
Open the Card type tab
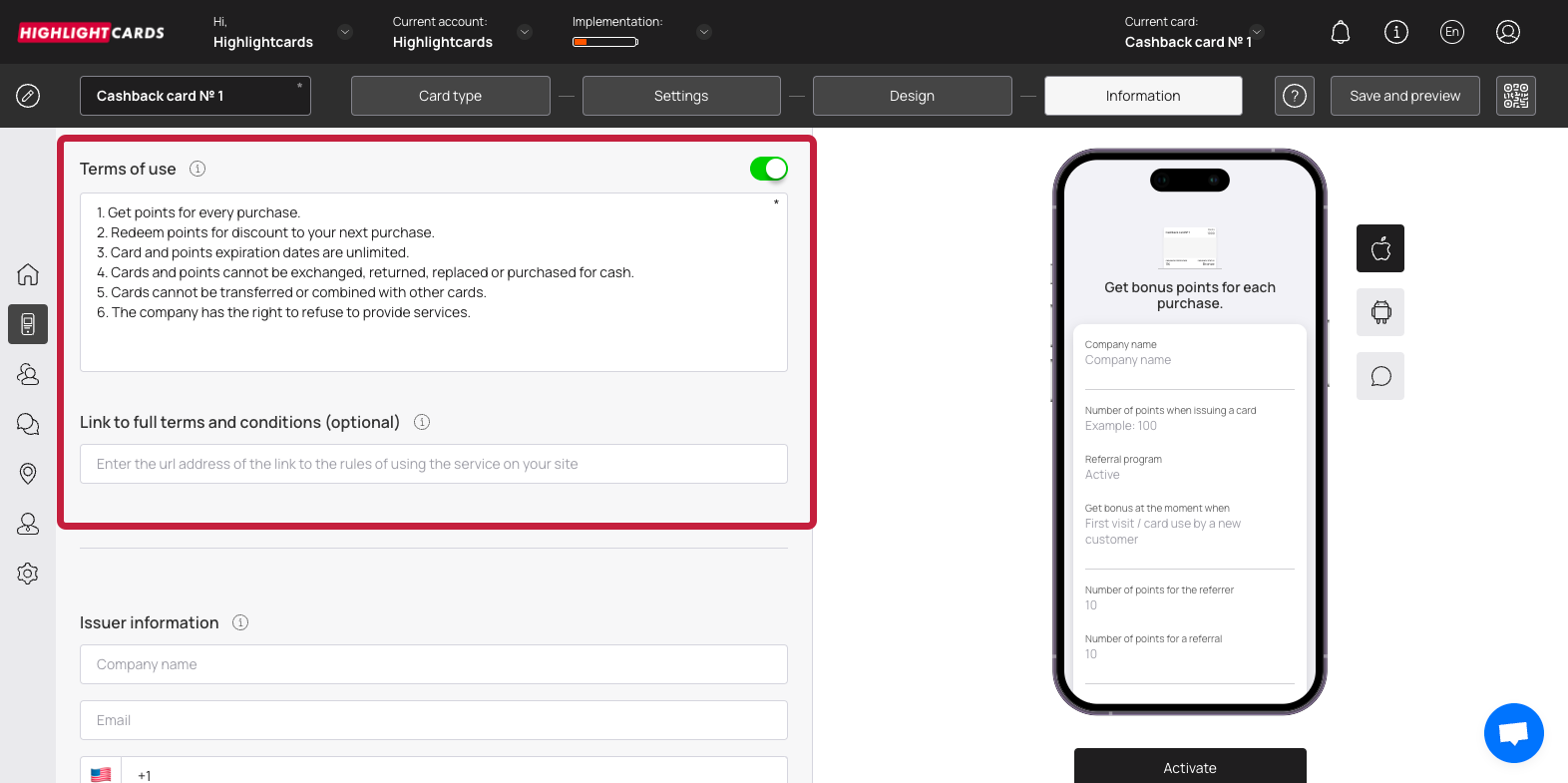450,96
